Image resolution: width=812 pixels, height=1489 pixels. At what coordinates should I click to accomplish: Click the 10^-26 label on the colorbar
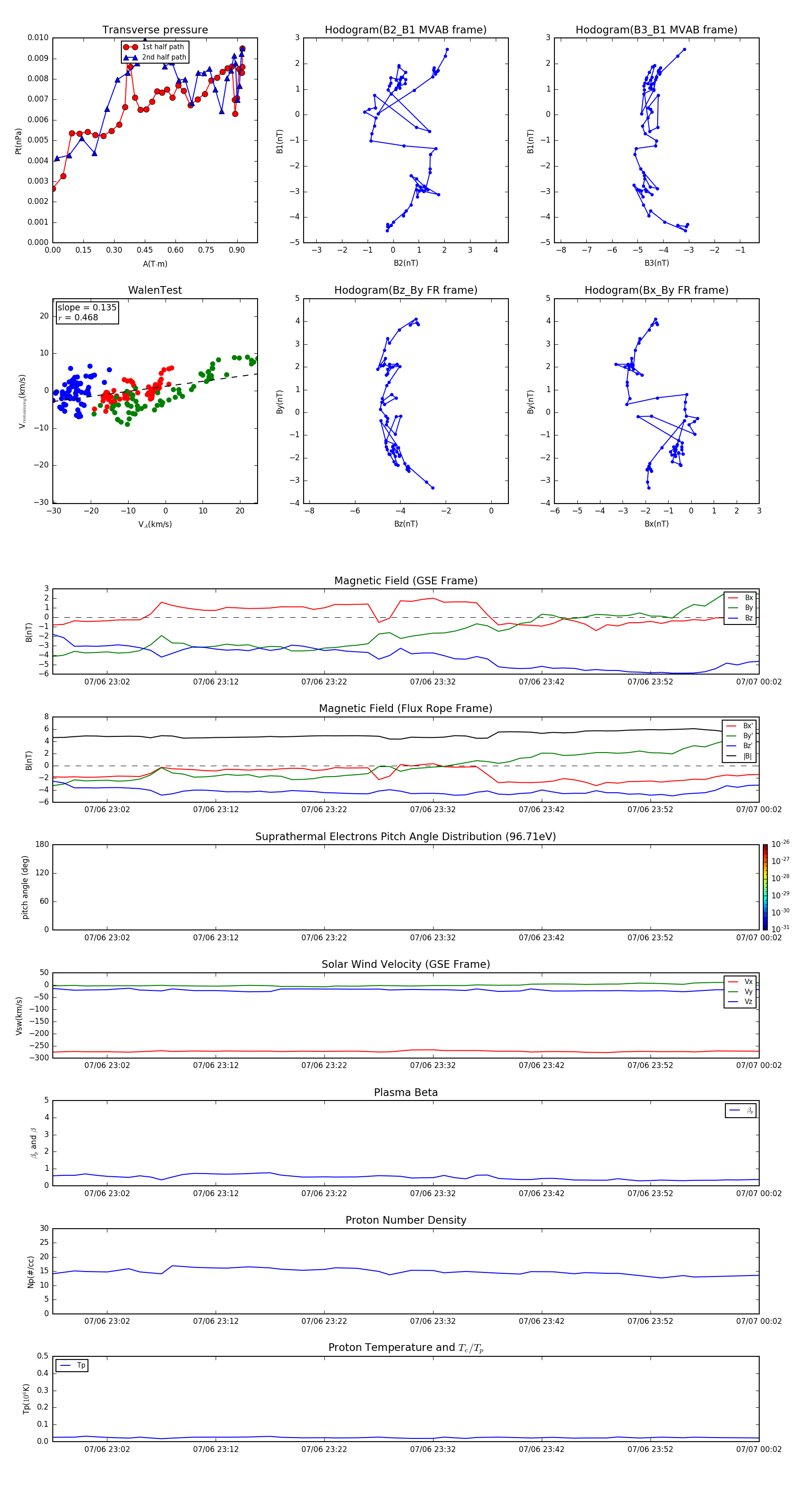780,844
